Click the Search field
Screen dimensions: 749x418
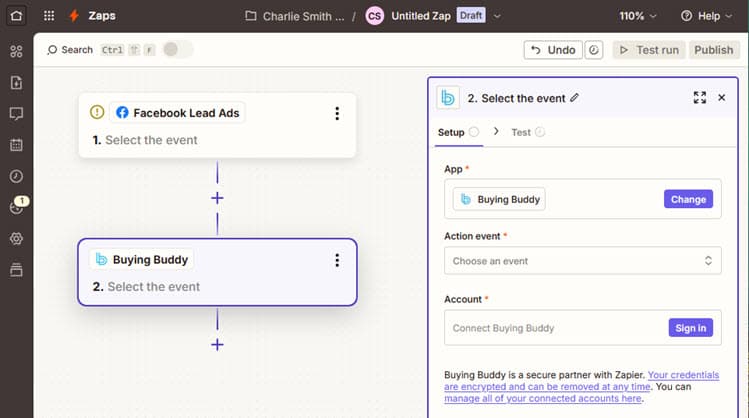(x=70, y=50)
